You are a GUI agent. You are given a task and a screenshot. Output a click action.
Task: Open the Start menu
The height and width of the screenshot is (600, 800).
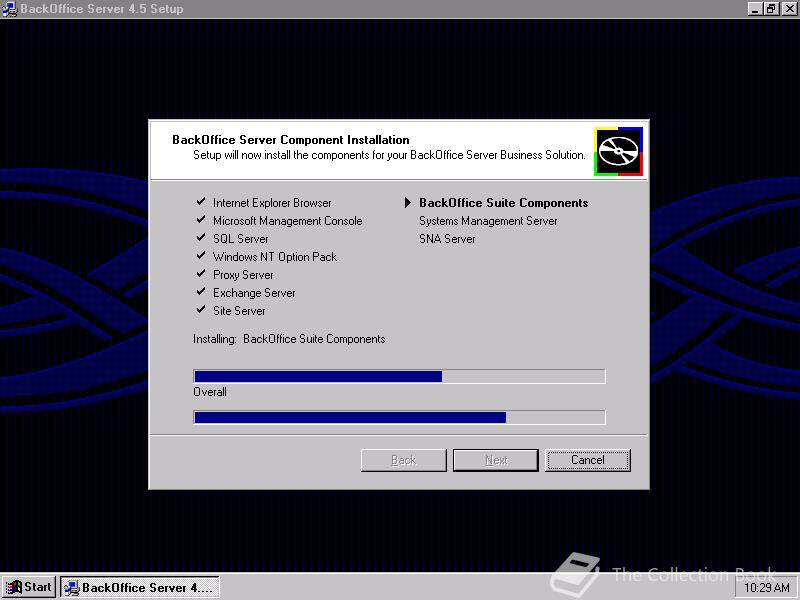click(x=29, y=587)
